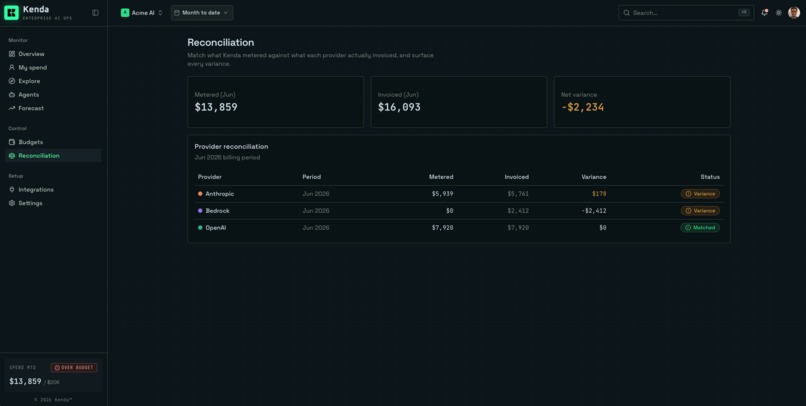Viewport: 806px width, 406px height.
Task: Click the matched check icon in OpenAI badge
Action: 688,228
